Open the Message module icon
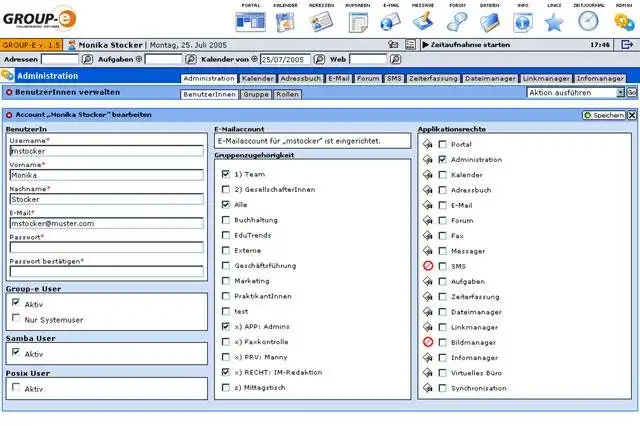The width and height of the screenshot is (640, 426). (x=423, y=22)
